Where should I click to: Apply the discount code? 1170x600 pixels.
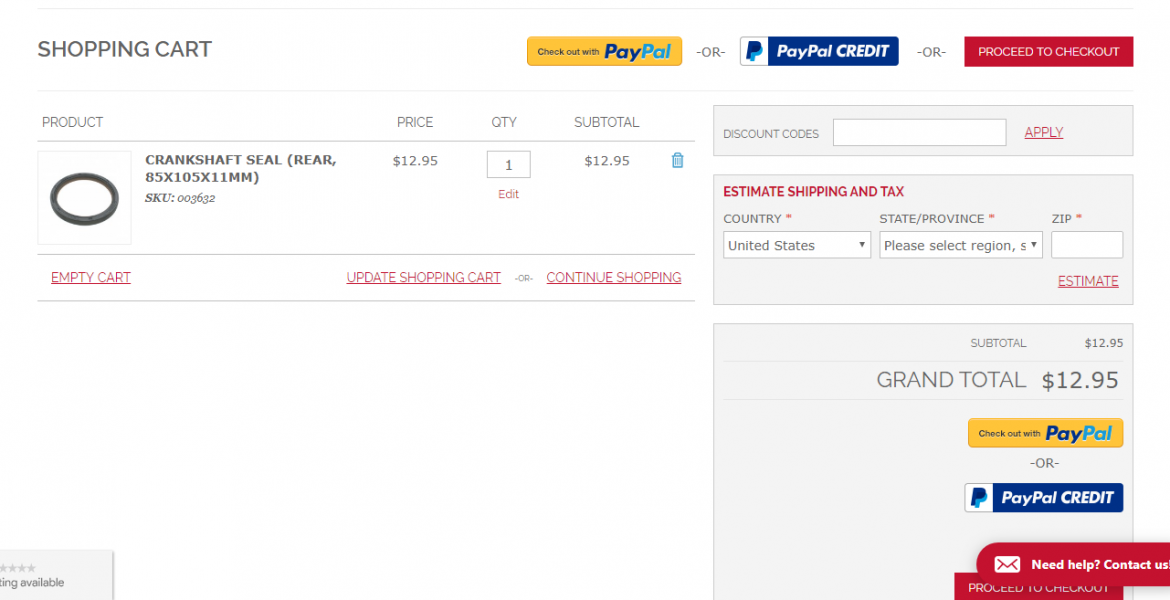1043,133
